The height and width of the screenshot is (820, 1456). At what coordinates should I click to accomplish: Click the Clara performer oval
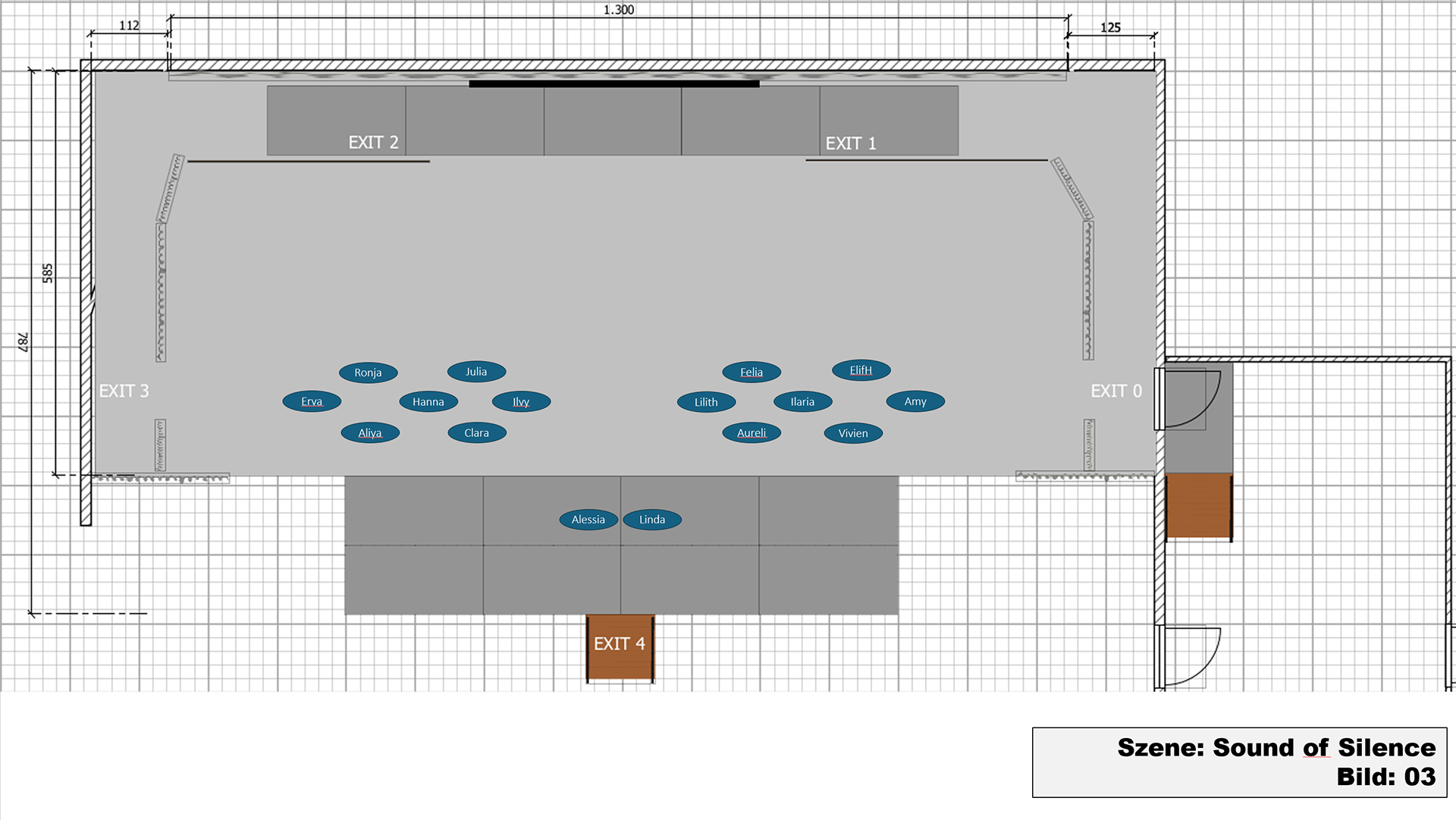click(x=476, y=432)
